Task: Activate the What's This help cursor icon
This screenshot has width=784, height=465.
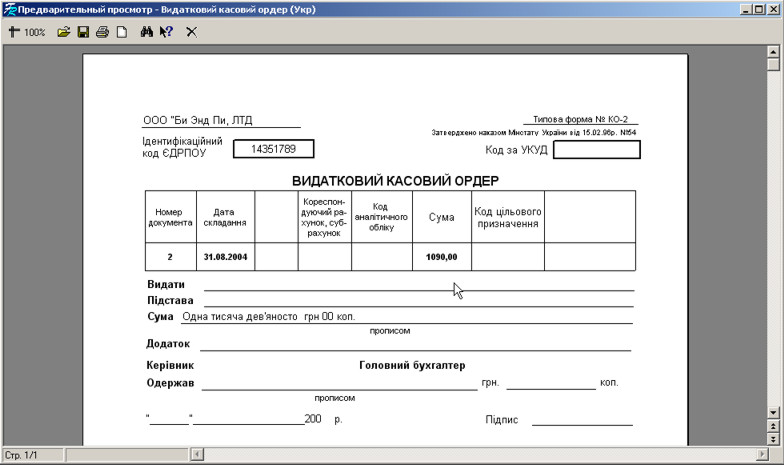Action: [166, 32]
